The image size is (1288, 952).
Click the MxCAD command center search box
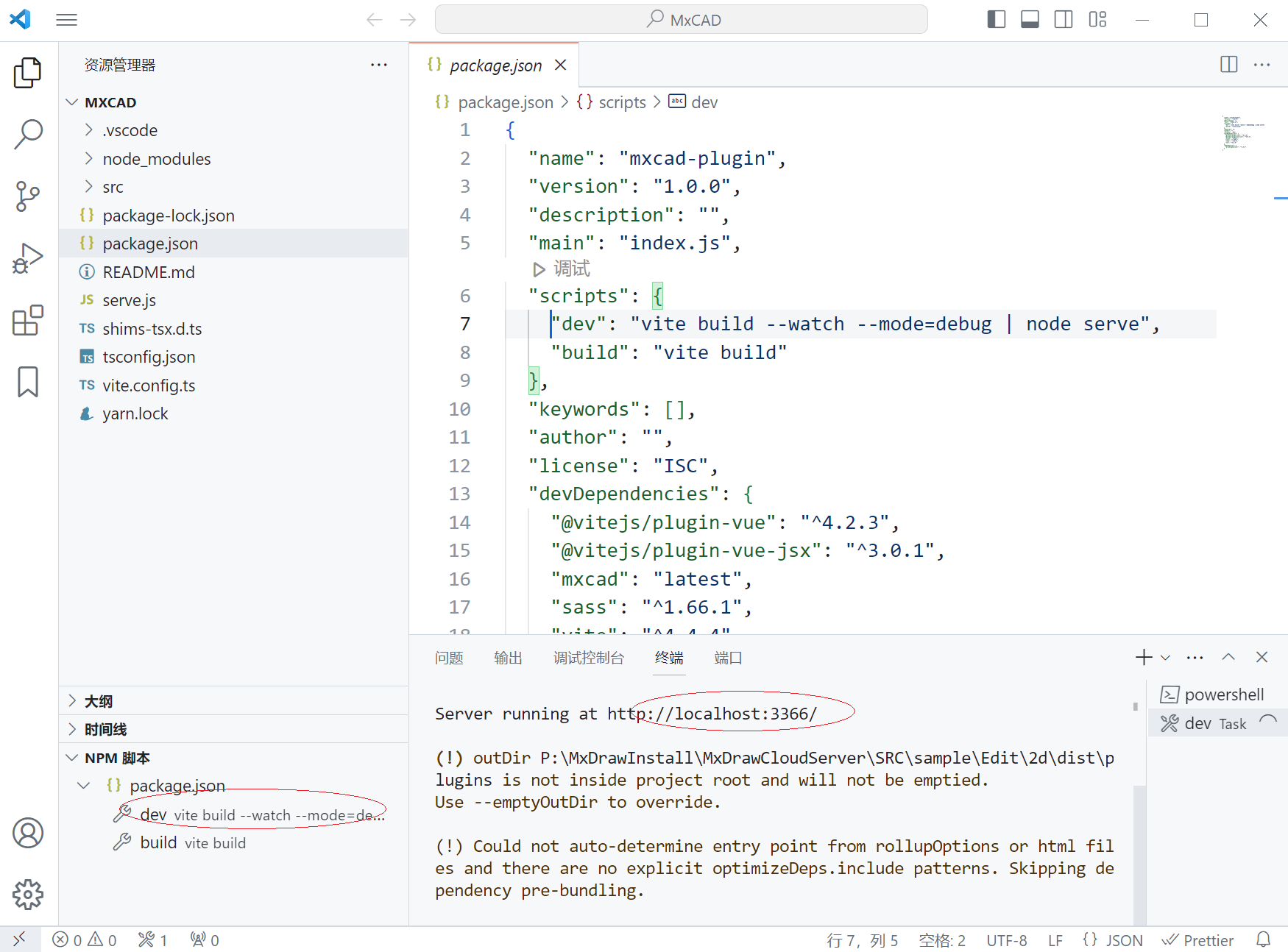click(682, 20)
